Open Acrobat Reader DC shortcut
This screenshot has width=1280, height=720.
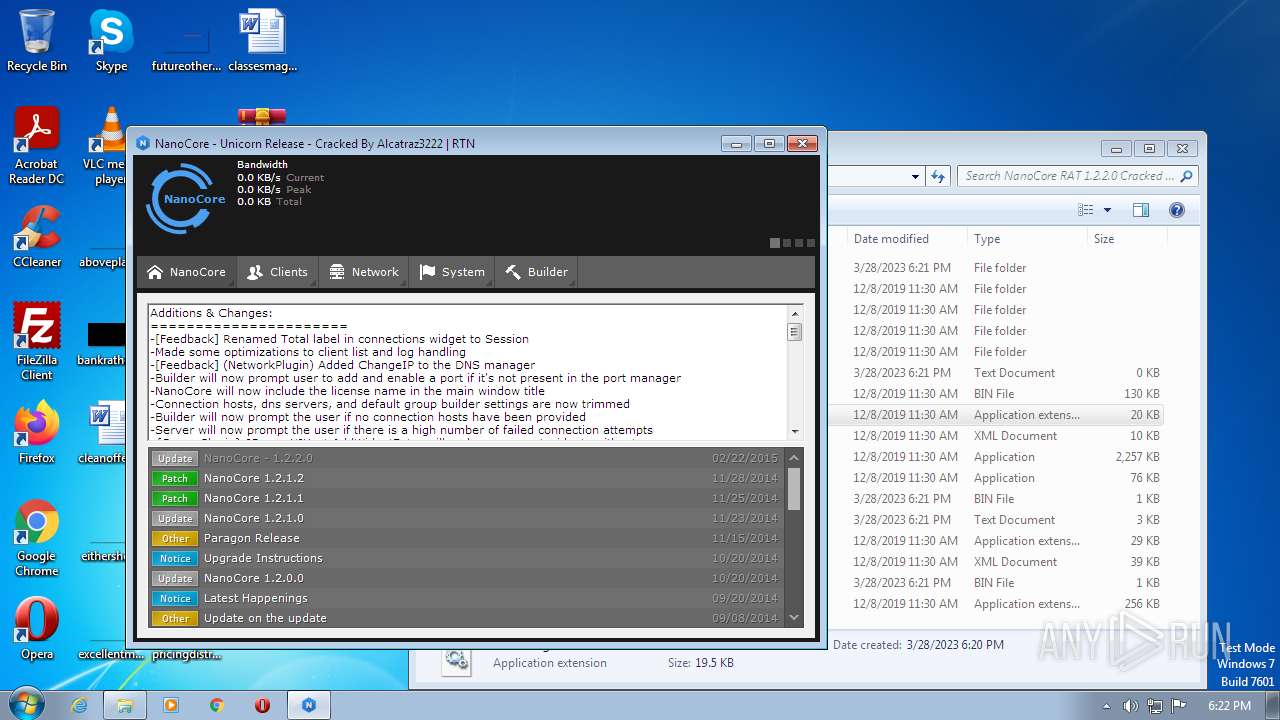pos(37,146)
